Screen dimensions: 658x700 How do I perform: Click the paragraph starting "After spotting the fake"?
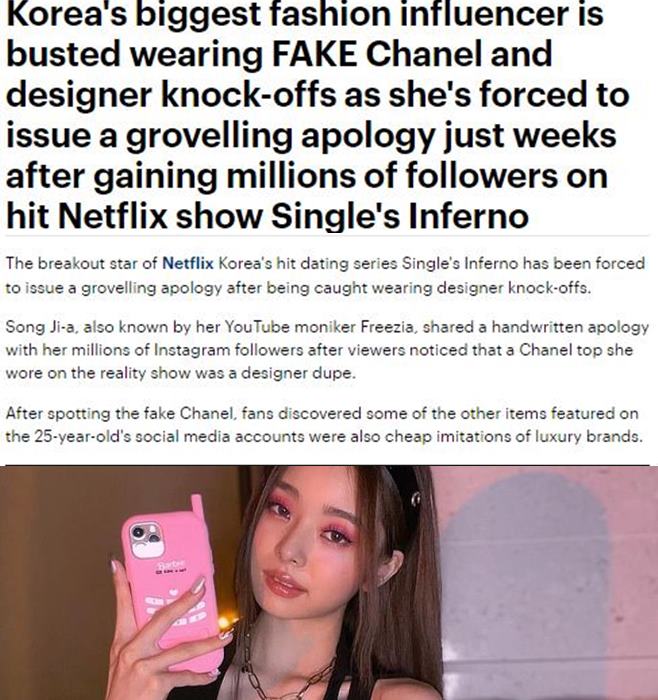coord(324,425)
